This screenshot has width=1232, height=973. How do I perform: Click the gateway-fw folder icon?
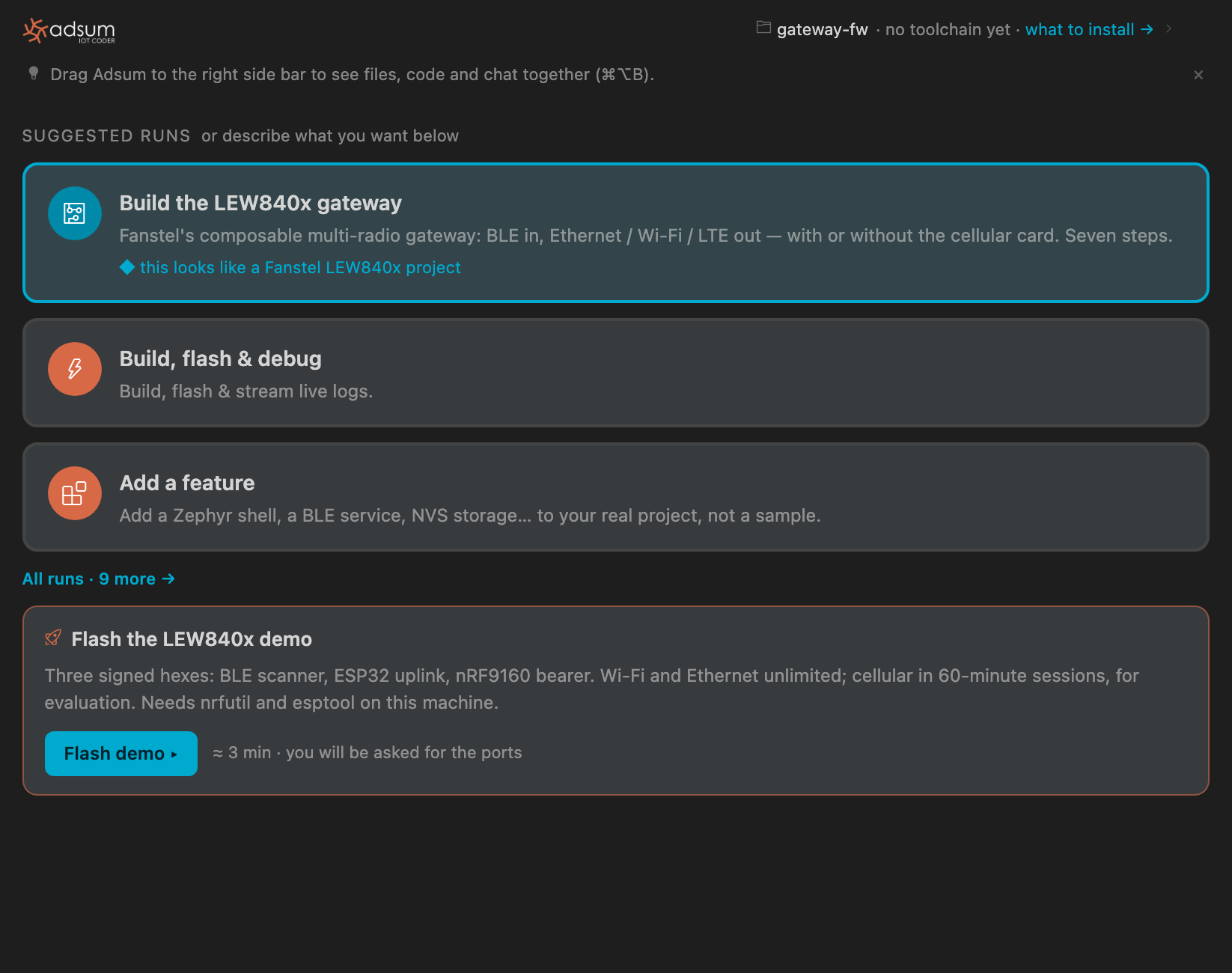pos(763,28)
